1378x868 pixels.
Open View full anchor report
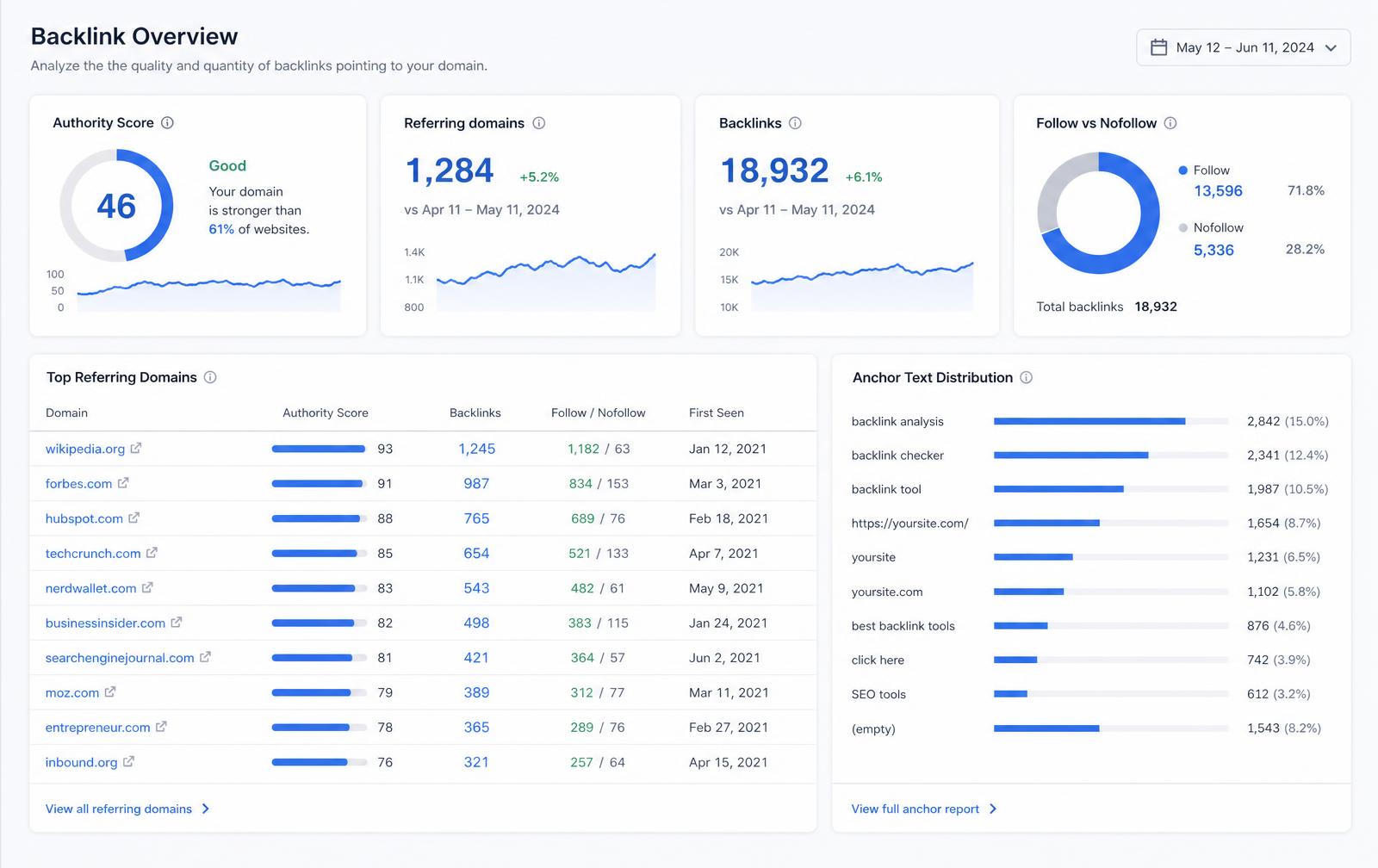(916, 809)
